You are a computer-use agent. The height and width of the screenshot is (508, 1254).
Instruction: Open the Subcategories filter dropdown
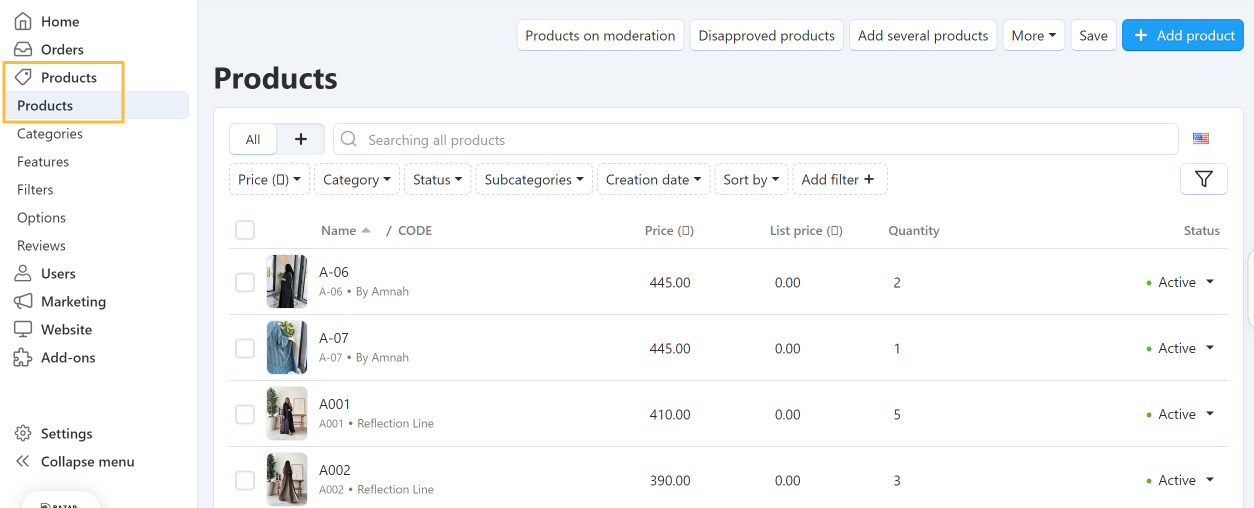534,179
